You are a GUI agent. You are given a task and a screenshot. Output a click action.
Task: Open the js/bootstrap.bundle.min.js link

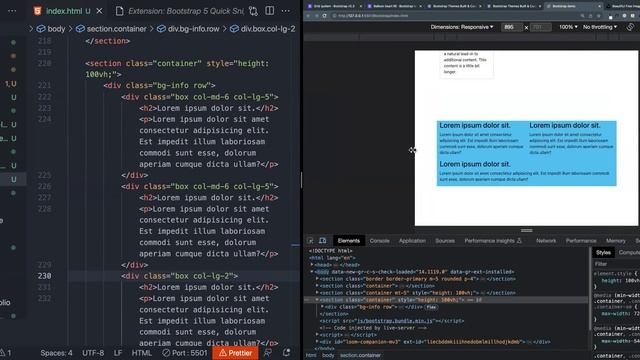coord(394,321)
